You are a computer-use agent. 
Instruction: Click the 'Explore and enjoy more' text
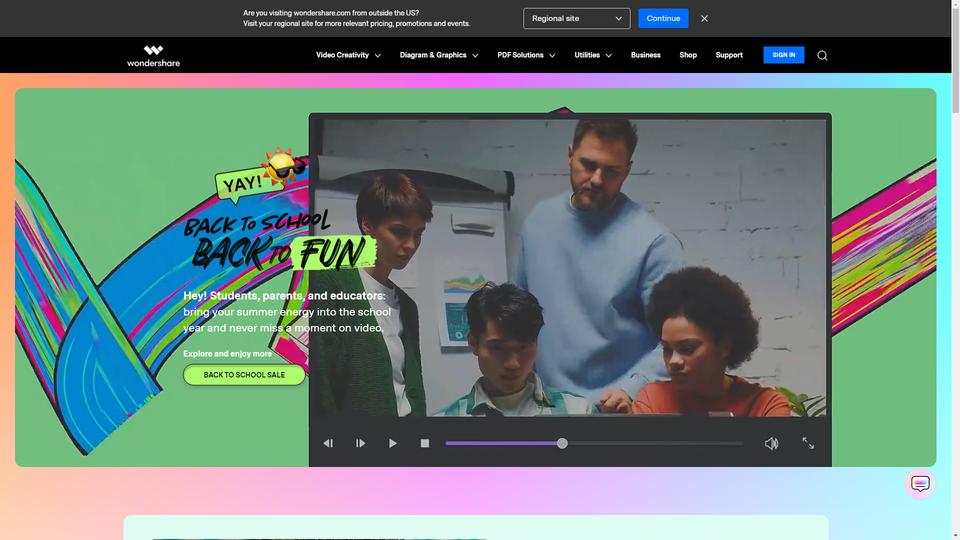(227, 354)
